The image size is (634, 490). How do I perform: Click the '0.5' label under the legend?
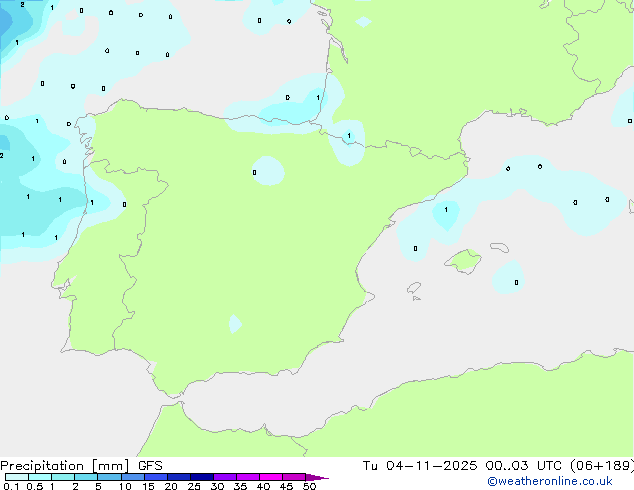click(35, 486)
